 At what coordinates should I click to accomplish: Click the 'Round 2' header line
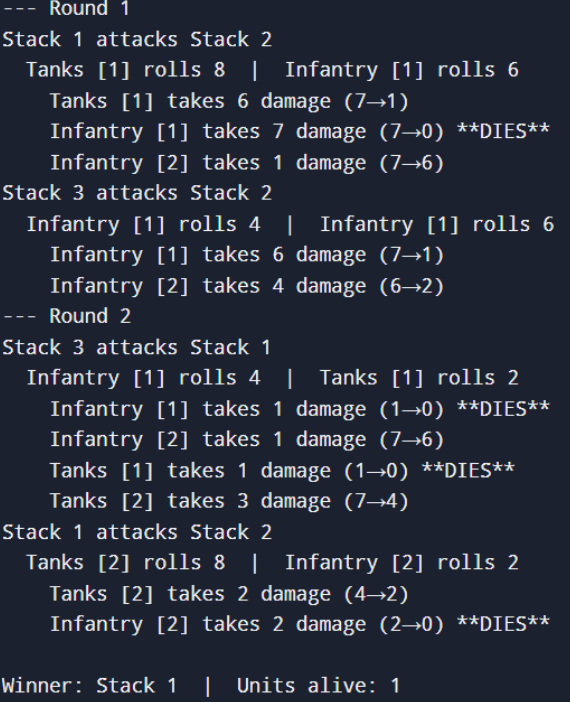pyautogui.click(x=67, y=316)
